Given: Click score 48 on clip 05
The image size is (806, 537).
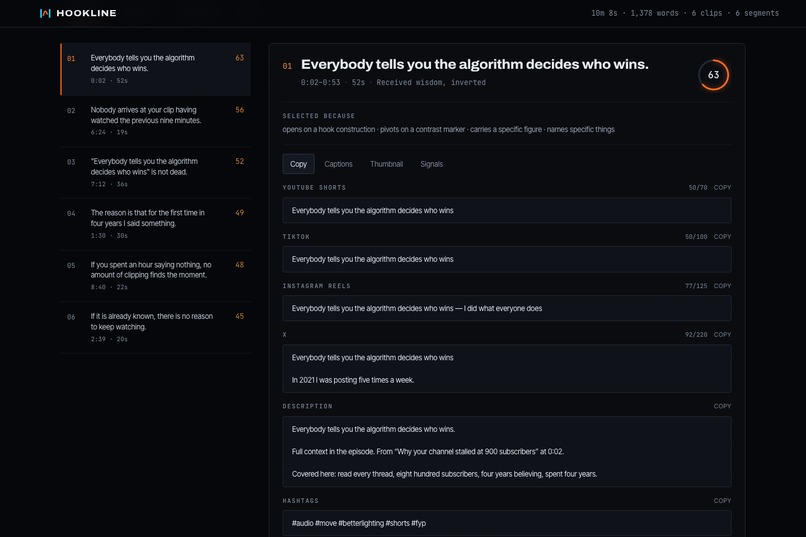Looking at the screenshot, I should click(x=240, y=265).
